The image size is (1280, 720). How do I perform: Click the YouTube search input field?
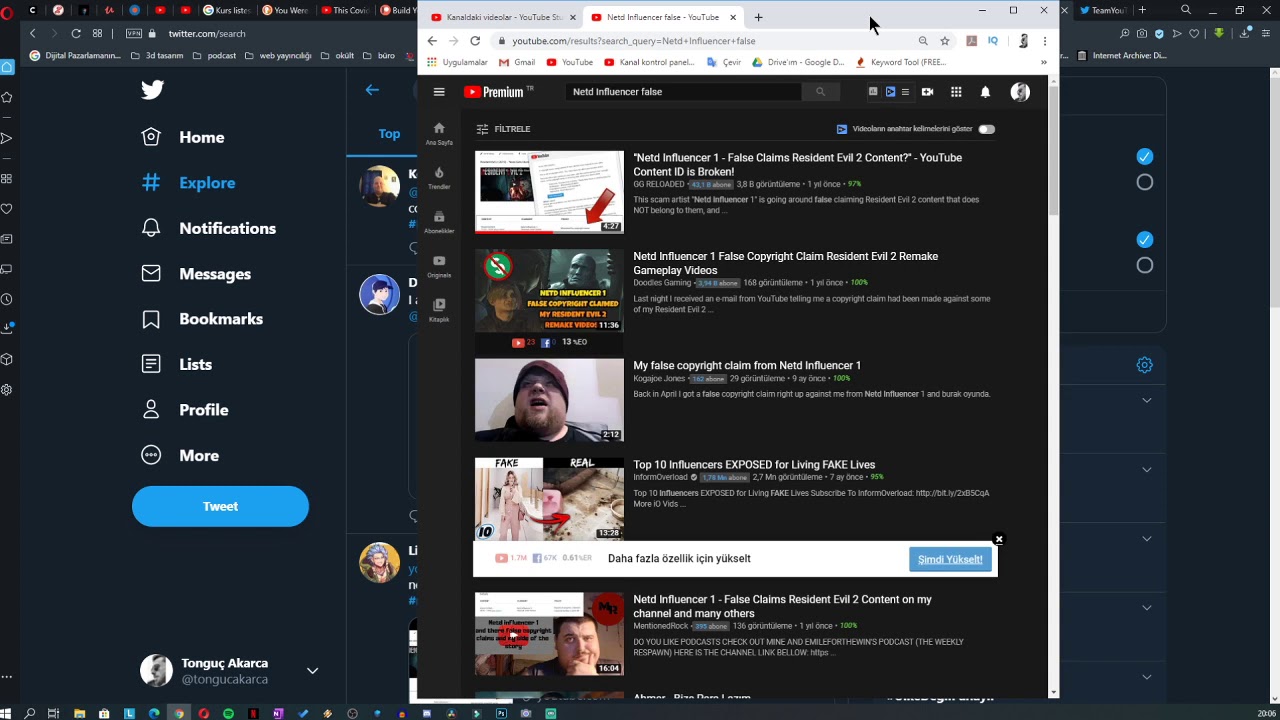point(684,92)
